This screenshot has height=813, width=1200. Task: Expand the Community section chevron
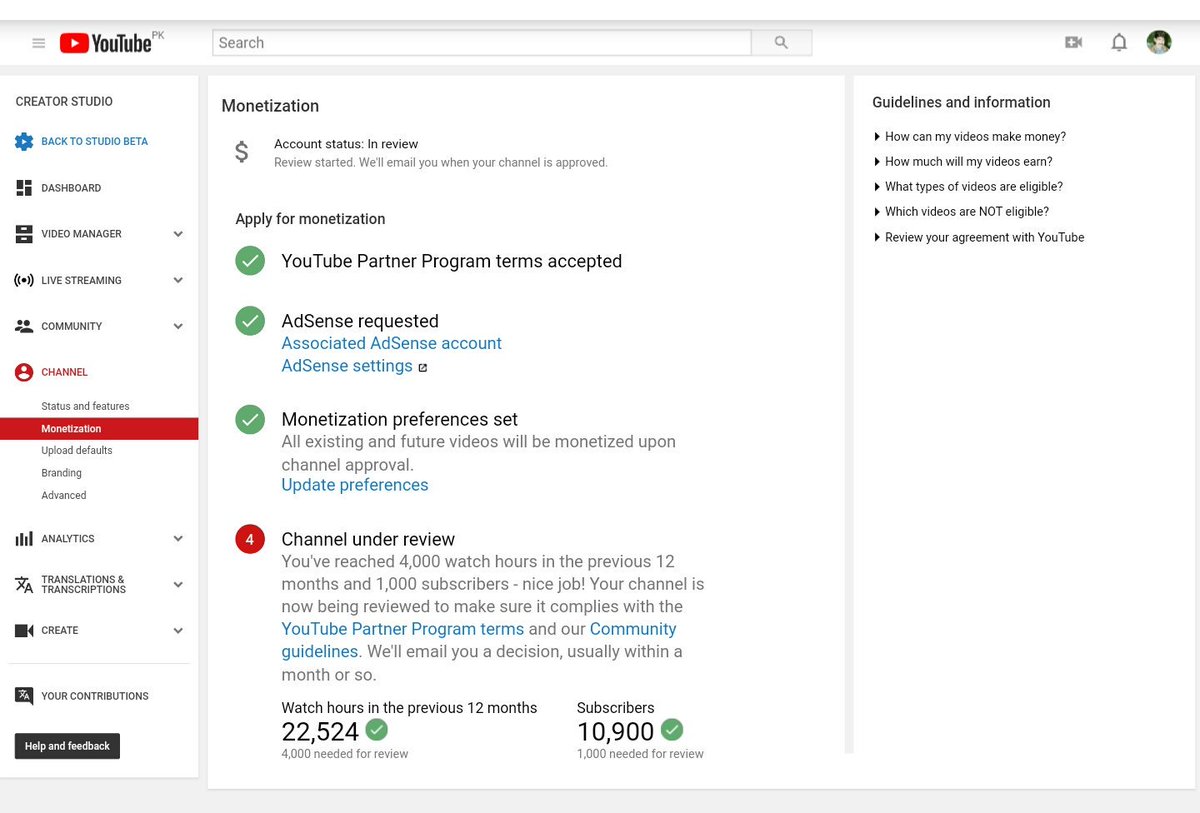click(178, 326)
